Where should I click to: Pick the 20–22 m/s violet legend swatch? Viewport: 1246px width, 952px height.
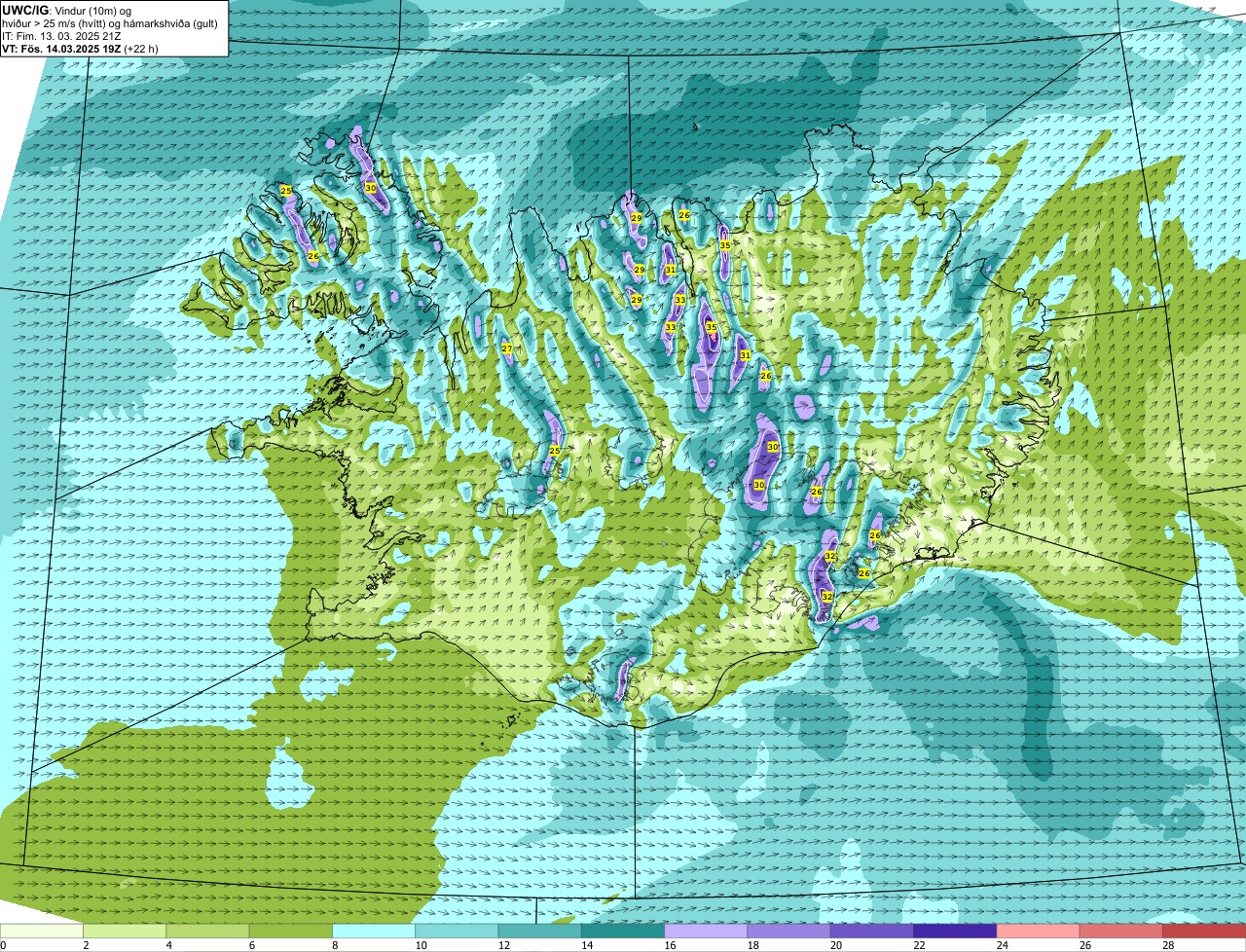(872, 931)
